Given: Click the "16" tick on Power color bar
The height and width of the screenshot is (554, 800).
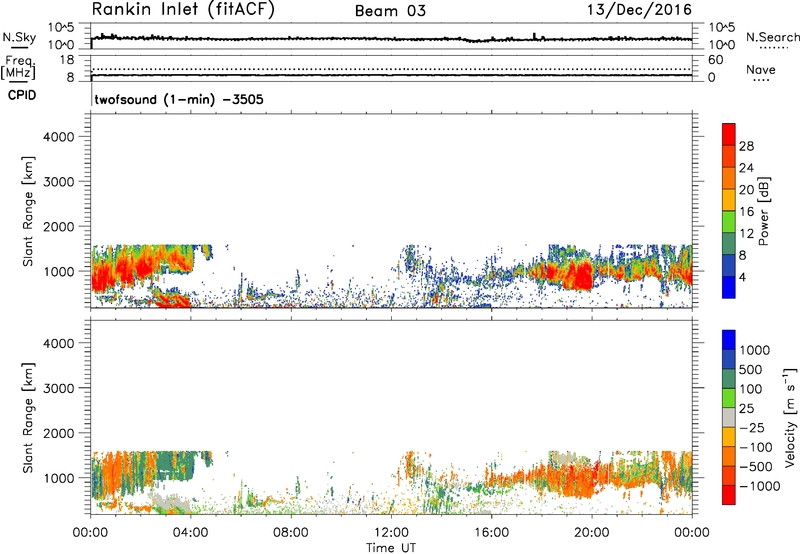Looking at the screenshot, I should pyautogui.click(x=746, y=212).
